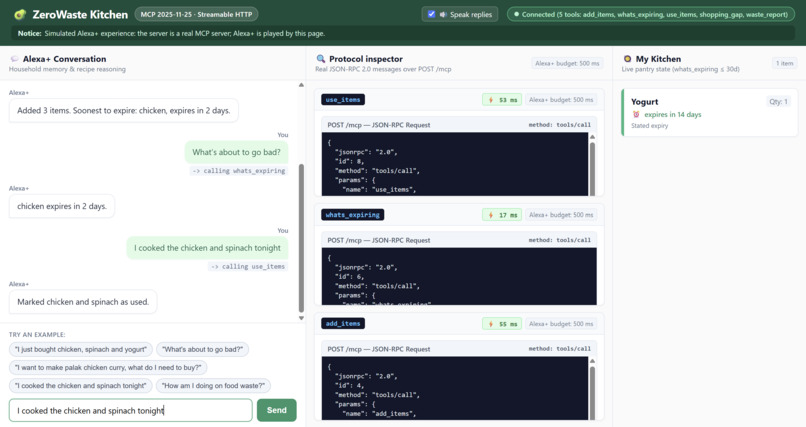Click the Send button
806x427 pixels.
[x=277, y=410]
